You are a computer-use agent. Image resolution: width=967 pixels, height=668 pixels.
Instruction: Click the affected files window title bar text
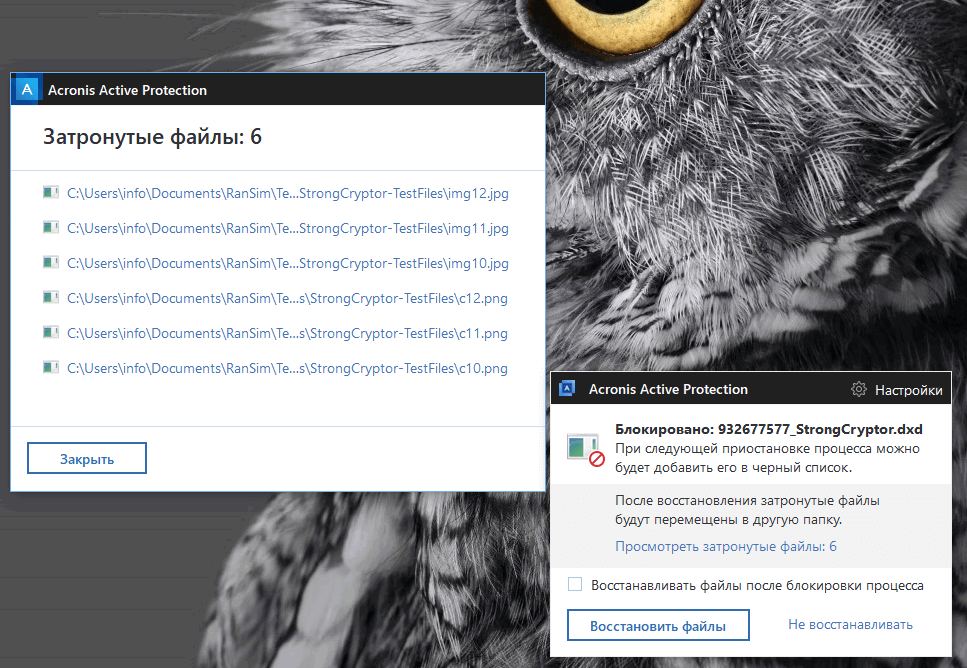coord(127,90)
